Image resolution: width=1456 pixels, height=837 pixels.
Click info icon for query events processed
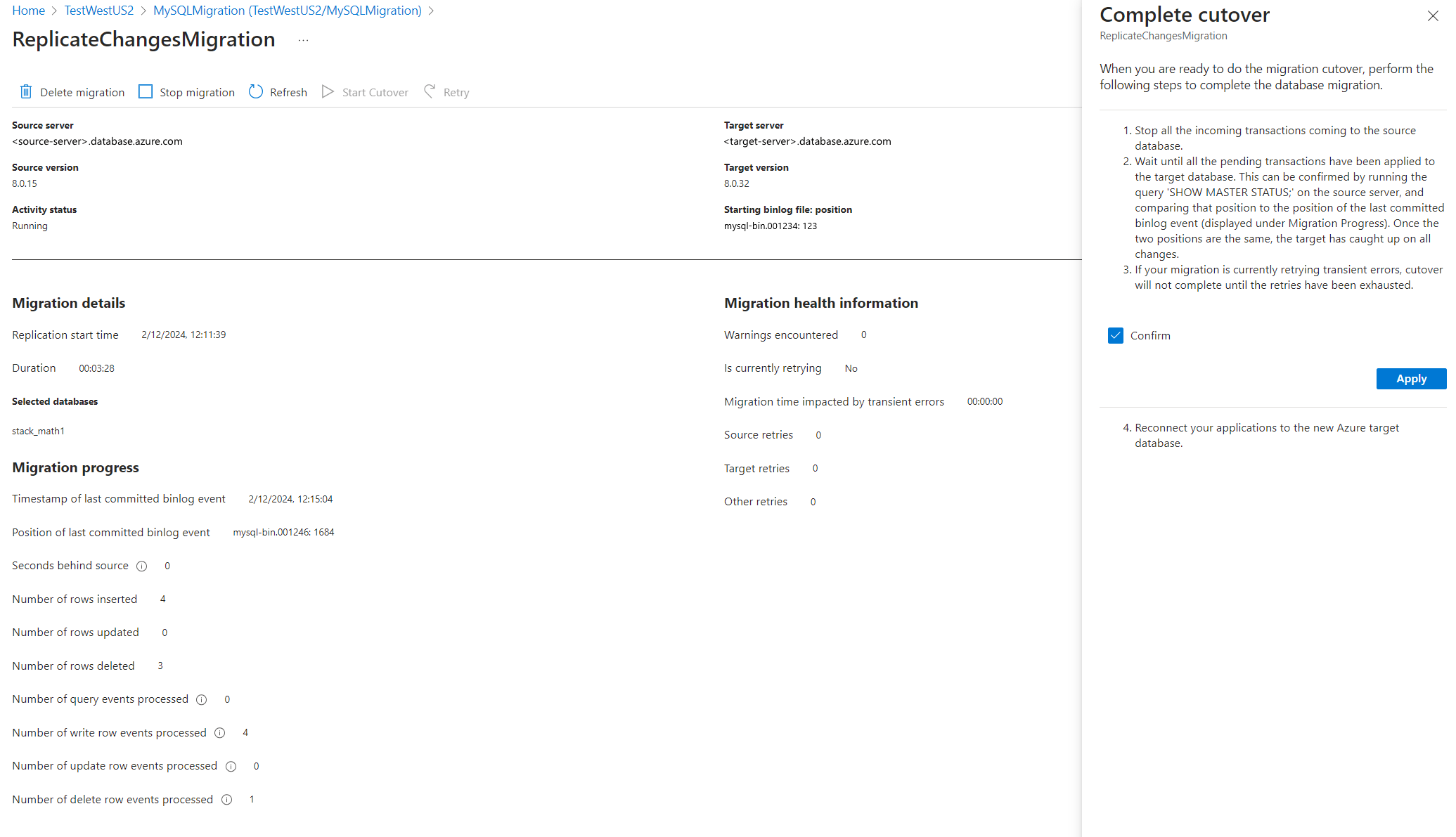click(x=202, y=700)
